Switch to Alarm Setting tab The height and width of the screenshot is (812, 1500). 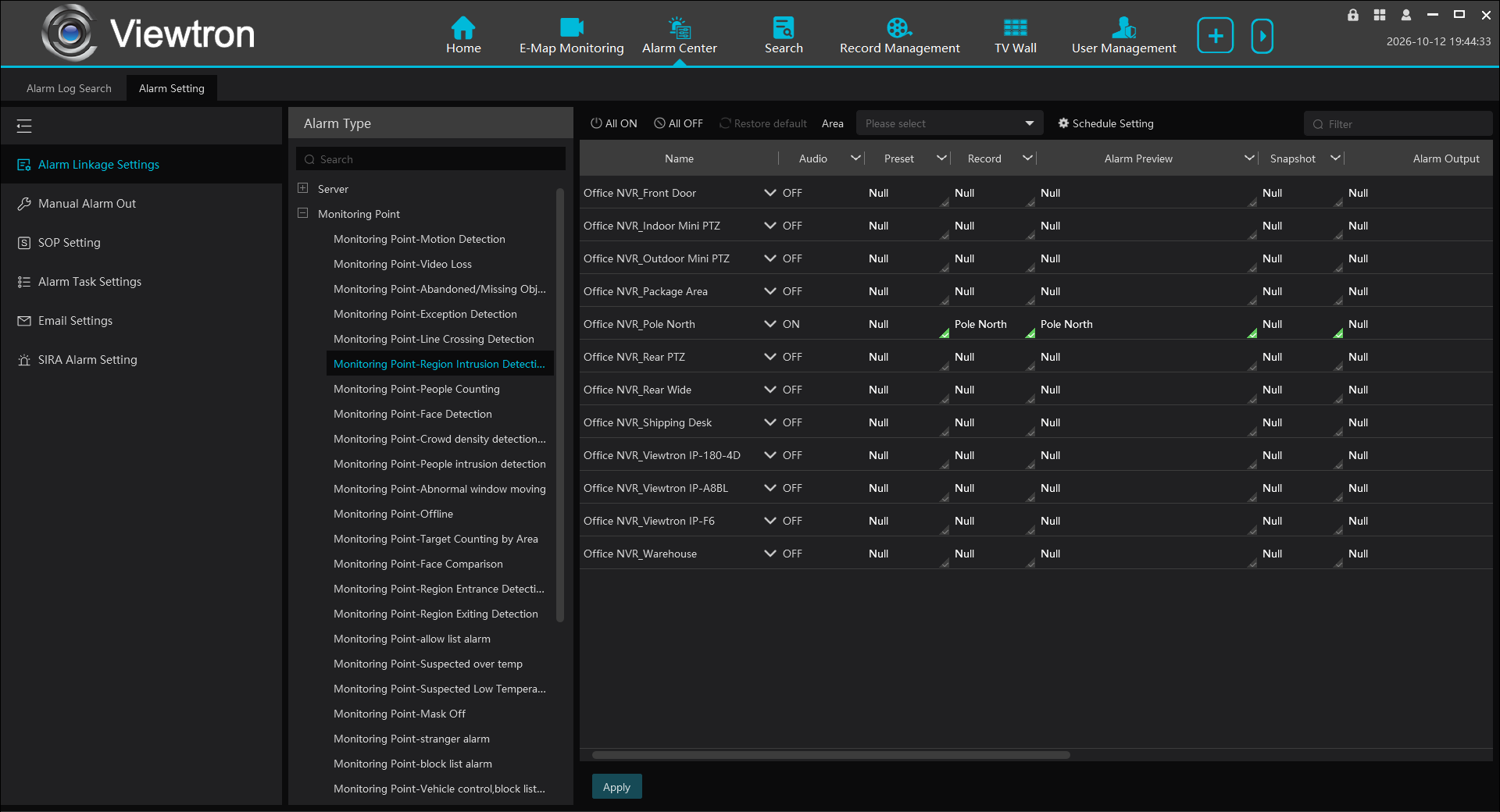click(172, 88)
